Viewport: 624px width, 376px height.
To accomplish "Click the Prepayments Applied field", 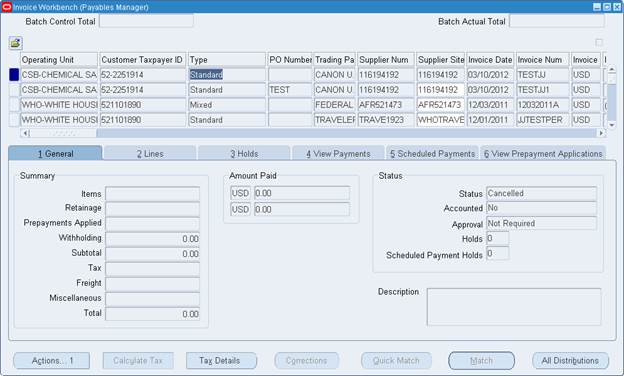I will click(x=152, y=224).
